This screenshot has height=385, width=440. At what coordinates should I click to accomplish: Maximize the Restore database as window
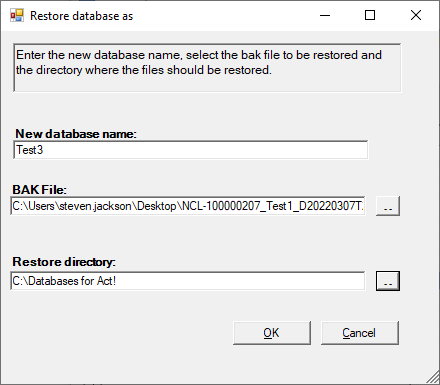click(370, 15)
